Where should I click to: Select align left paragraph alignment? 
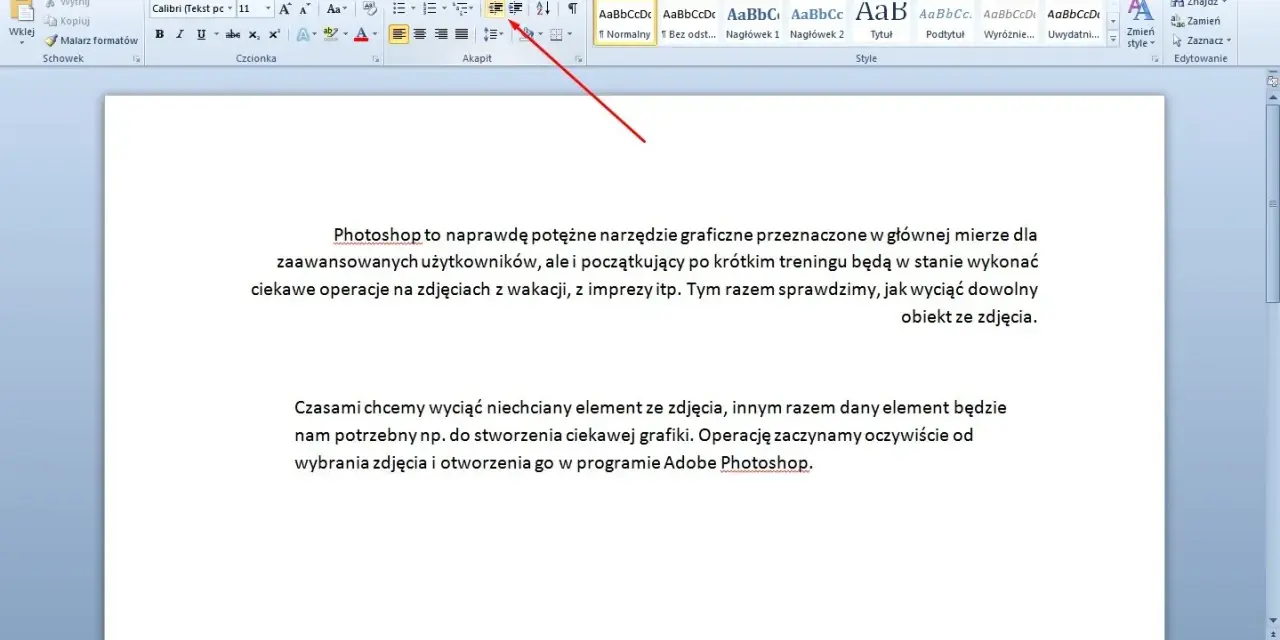coord(399,34)
